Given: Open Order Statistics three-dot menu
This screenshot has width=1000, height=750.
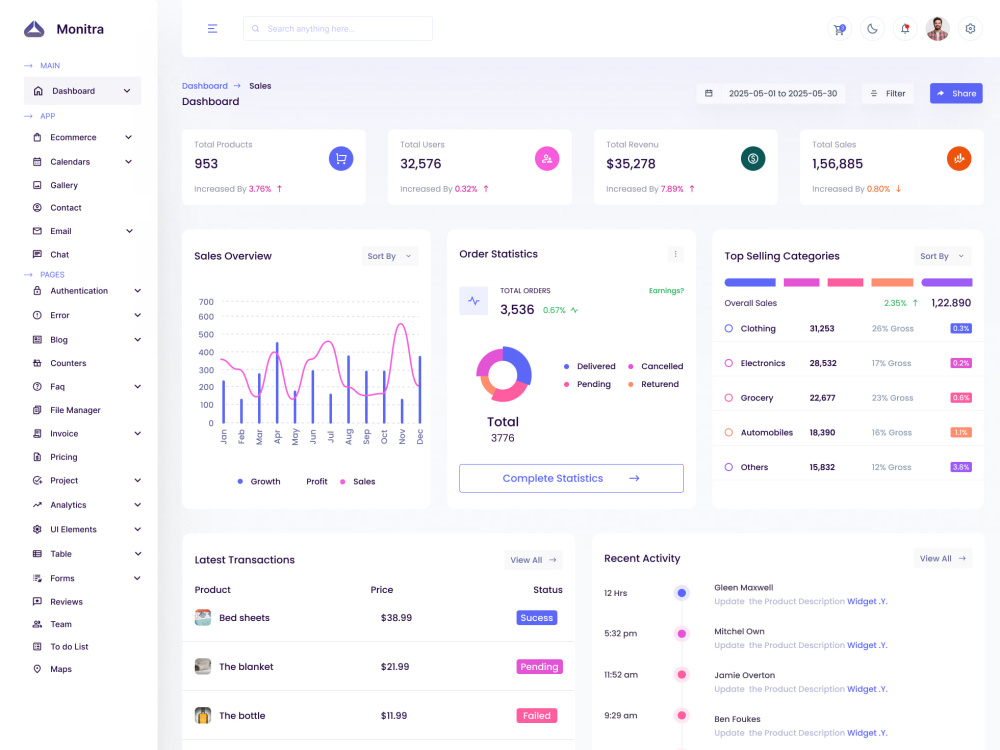Looking at the screenshot, I should pos(675,254).
